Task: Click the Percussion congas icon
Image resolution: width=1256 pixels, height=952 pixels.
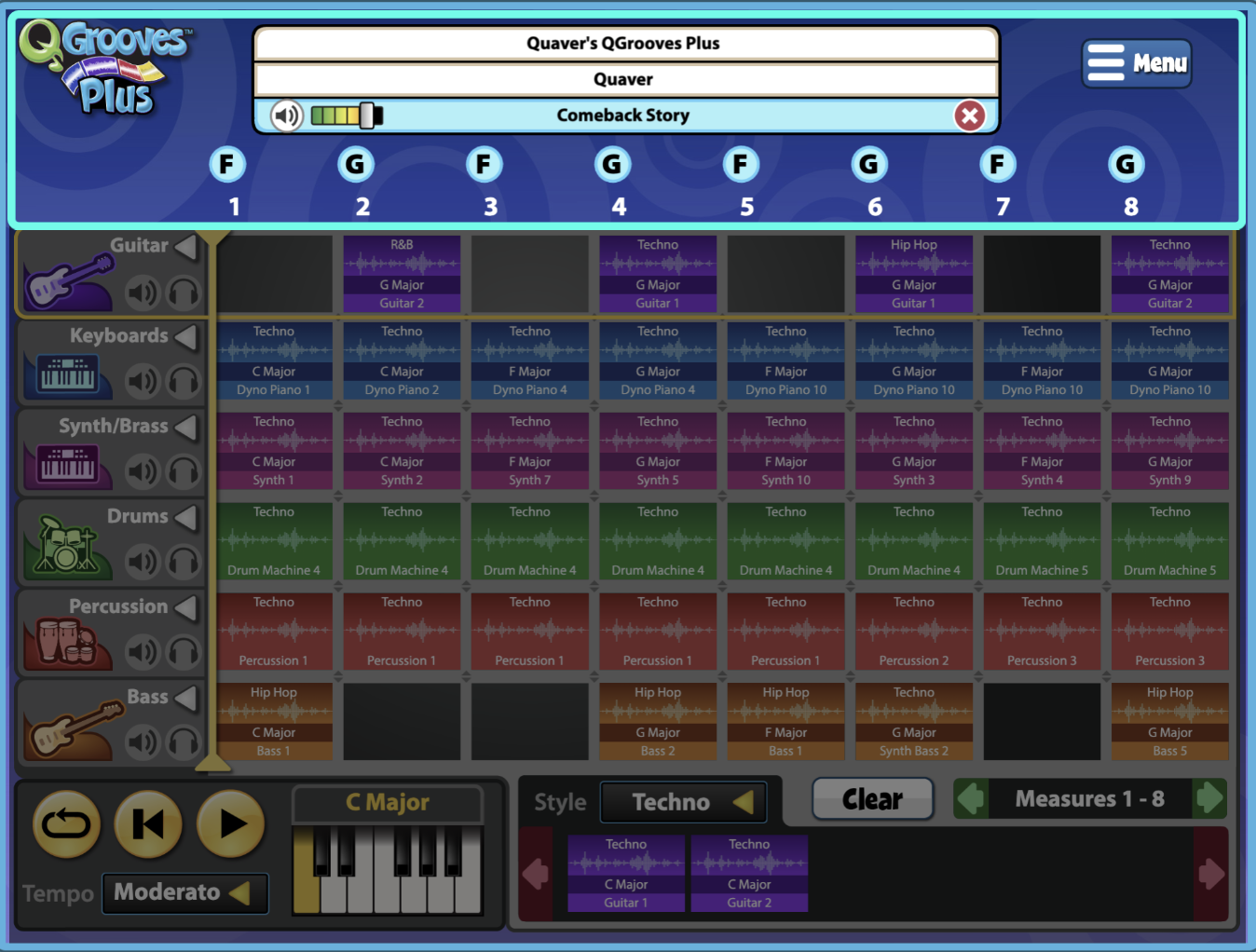Action: [x=63, y=641]
